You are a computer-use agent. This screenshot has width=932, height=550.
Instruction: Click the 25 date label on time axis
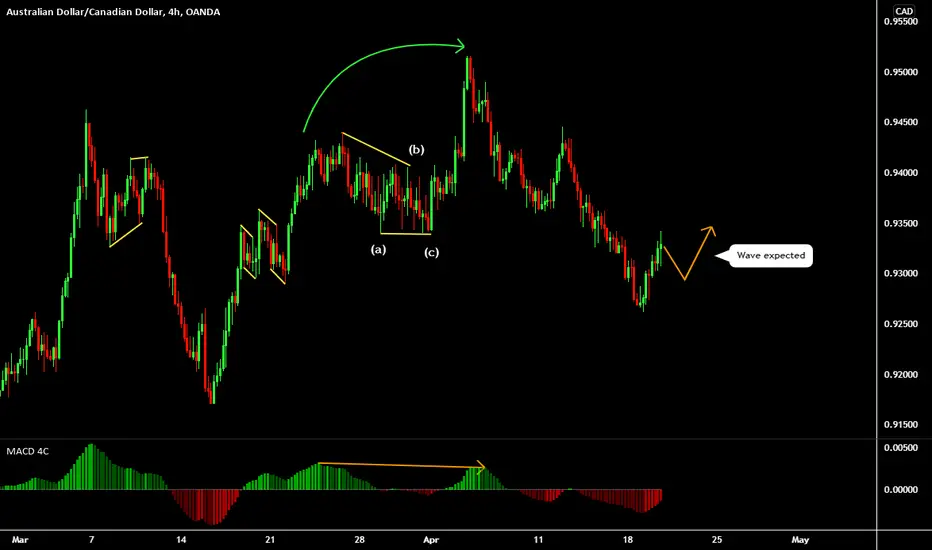pyautogui.click(x=717, y=540)
